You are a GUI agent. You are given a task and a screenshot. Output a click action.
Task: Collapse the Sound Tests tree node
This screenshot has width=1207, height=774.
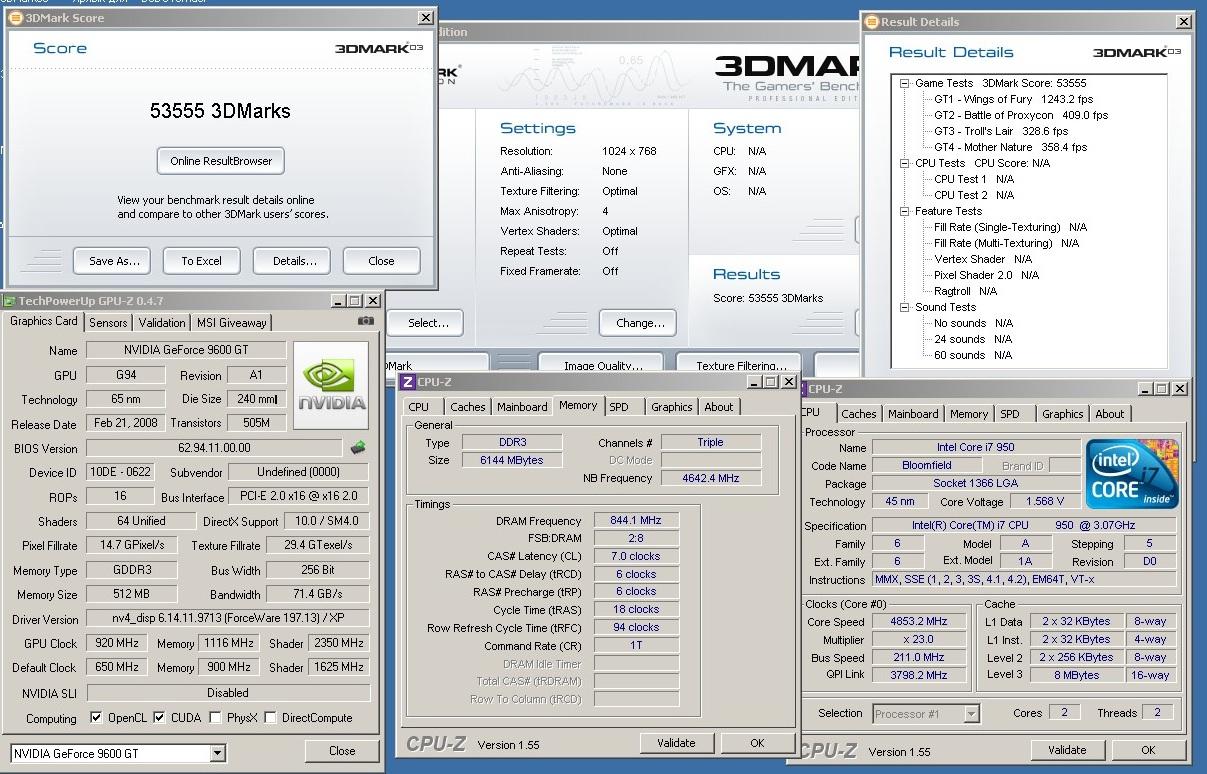pos(904,307)
